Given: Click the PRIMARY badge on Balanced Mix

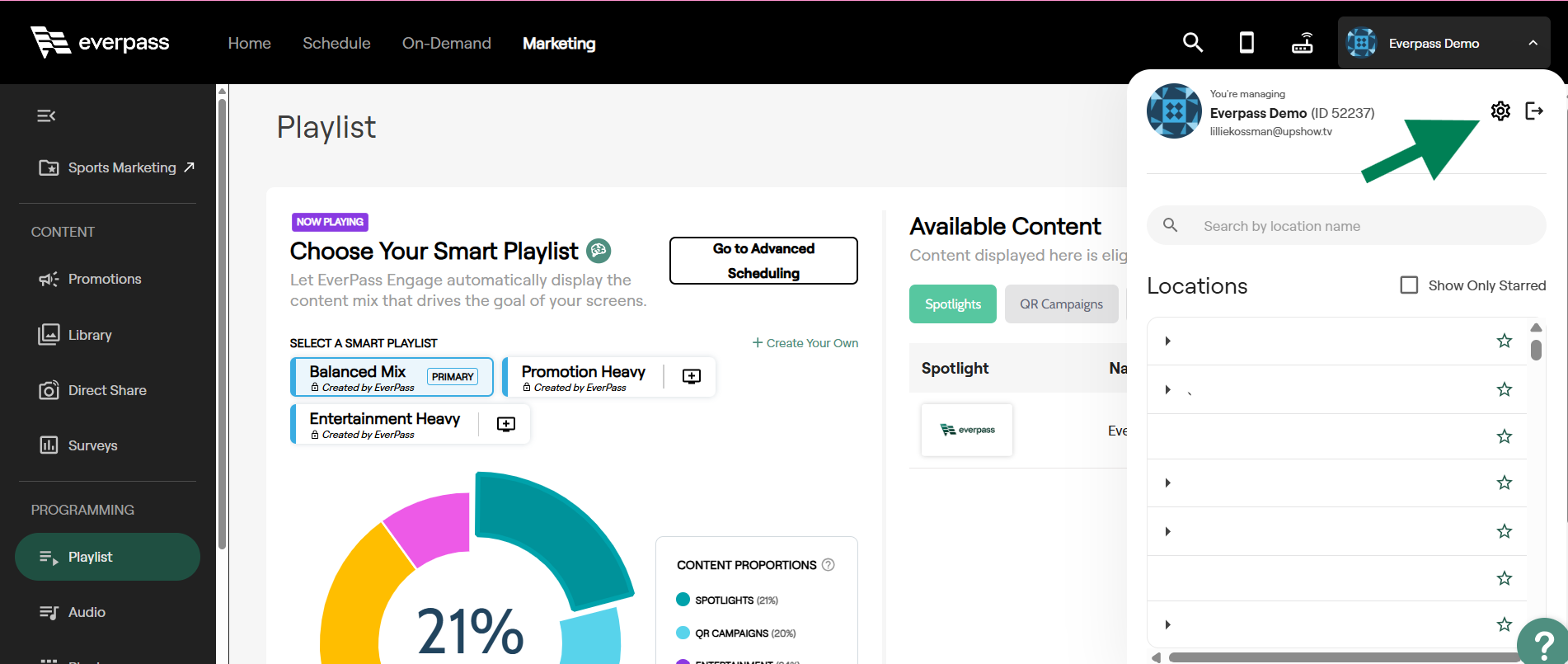Looking at the screenshot, I should 453,376.
